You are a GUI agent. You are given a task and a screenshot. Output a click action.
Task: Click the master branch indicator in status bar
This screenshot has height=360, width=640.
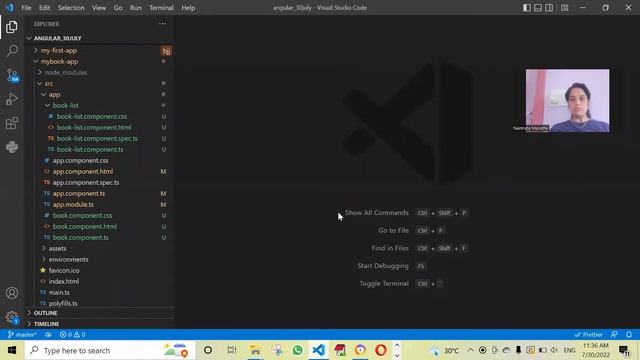click(22, 335)
